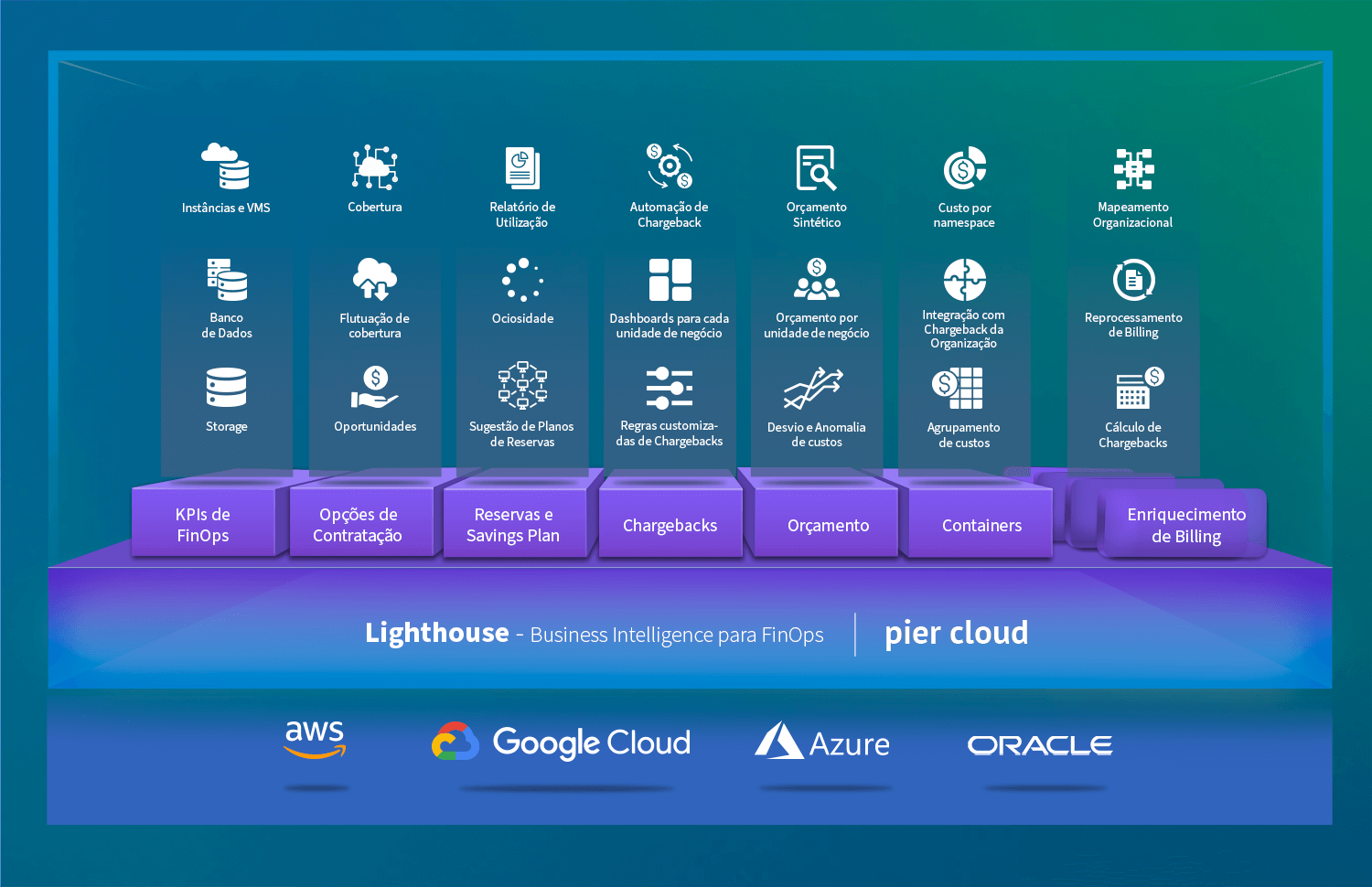Open the KPIs de FinOps block
Viewport: 1372px width, 887px height.
pos(203,524)
